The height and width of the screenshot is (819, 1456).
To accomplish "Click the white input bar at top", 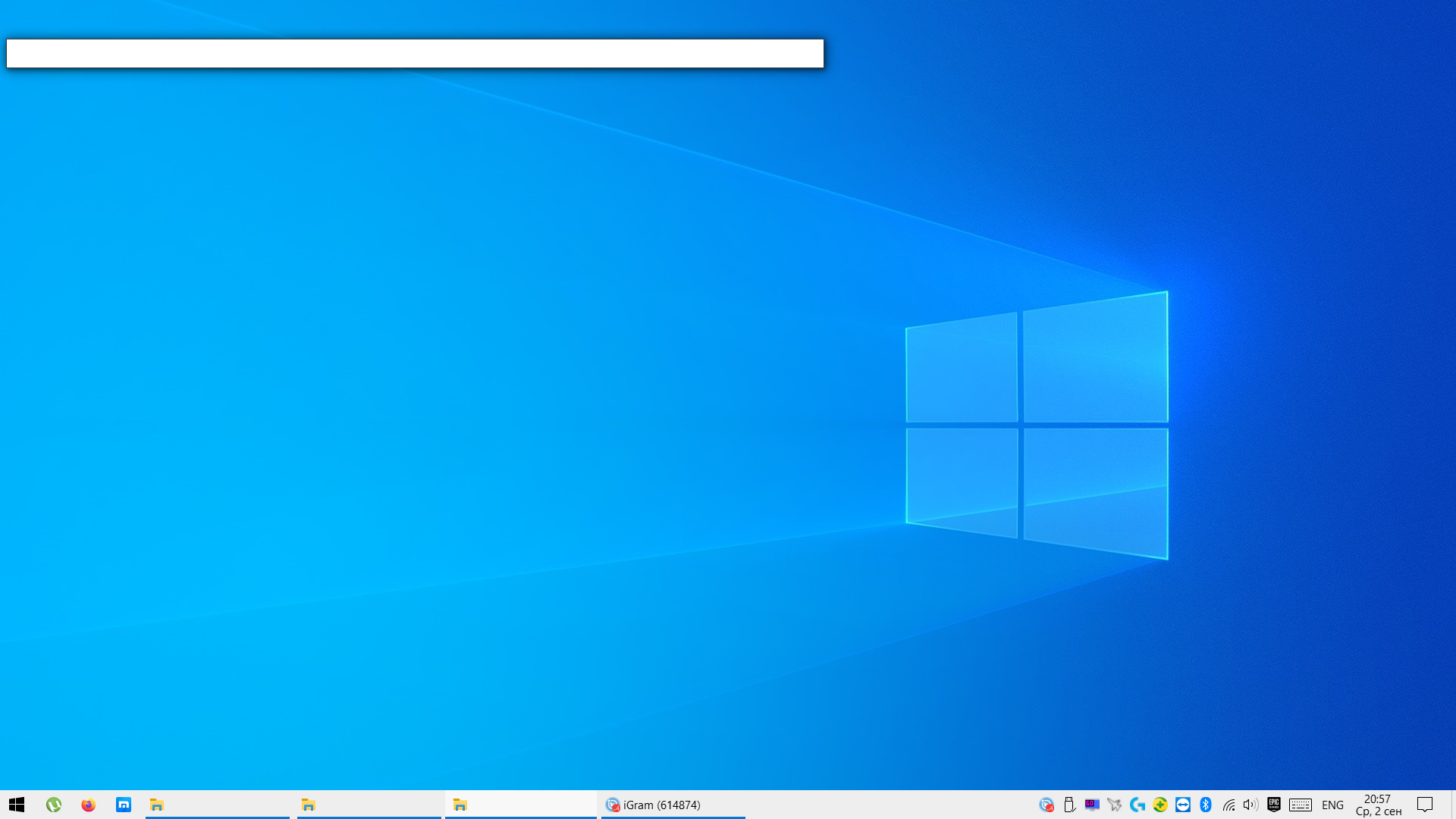I will [415, 54].
